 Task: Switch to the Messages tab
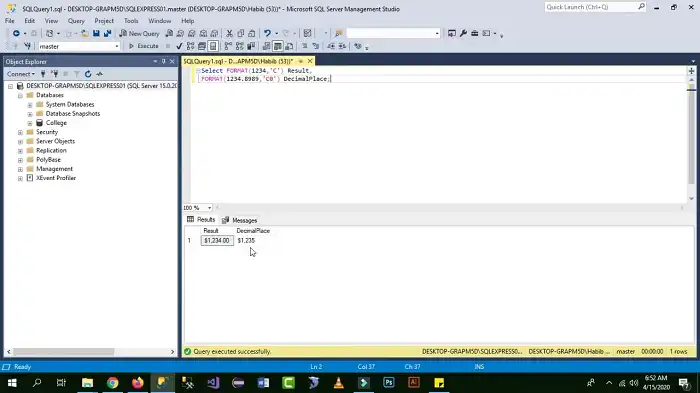pyautogui.click(x=240, y=220)
